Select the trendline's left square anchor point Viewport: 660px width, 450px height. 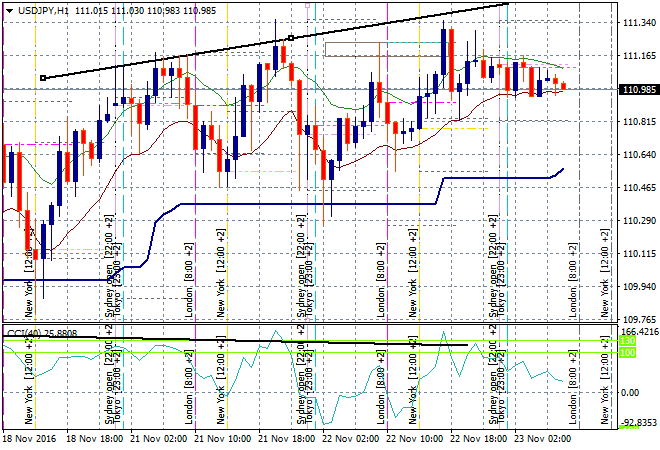point(43,78)
